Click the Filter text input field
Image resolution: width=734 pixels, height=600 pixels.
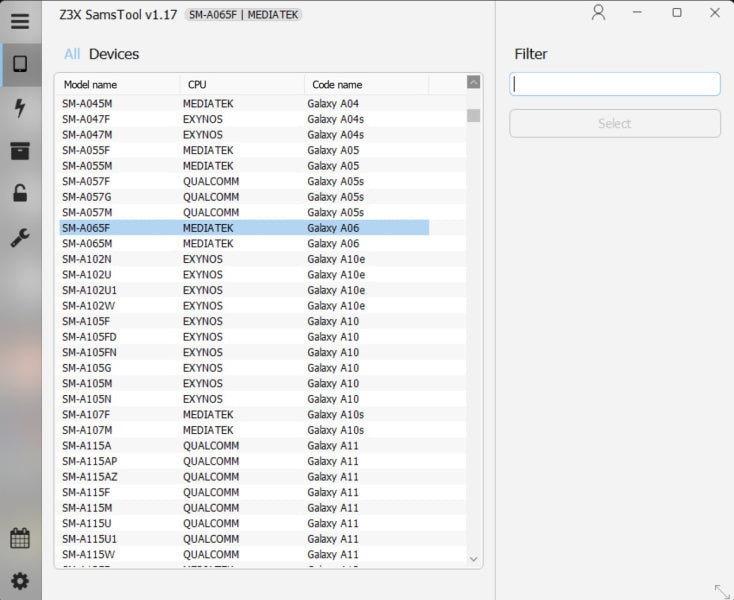pos(614,84)
